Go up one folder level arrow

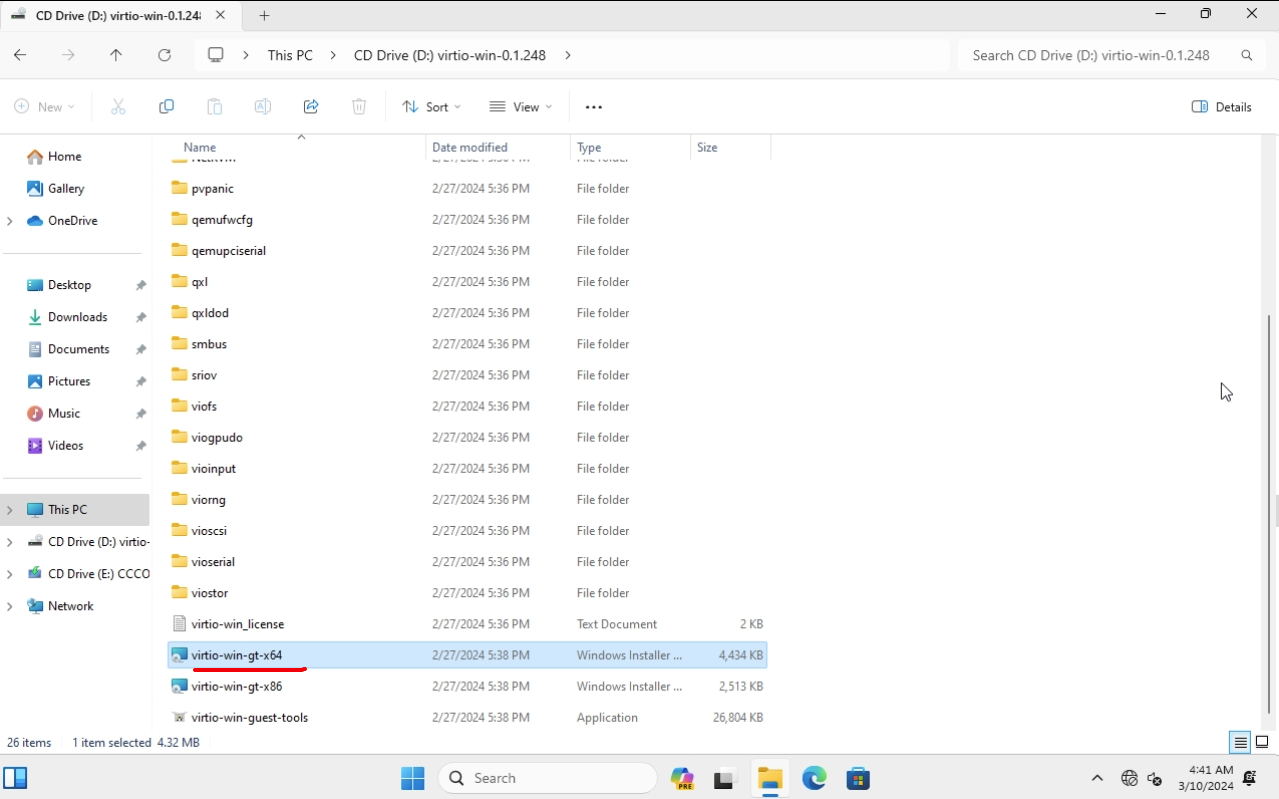tap(116, 55)
